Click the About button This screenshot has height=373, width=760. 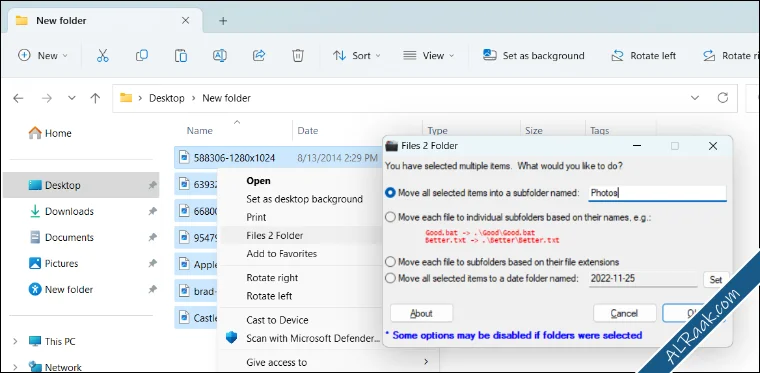point(421,313)
